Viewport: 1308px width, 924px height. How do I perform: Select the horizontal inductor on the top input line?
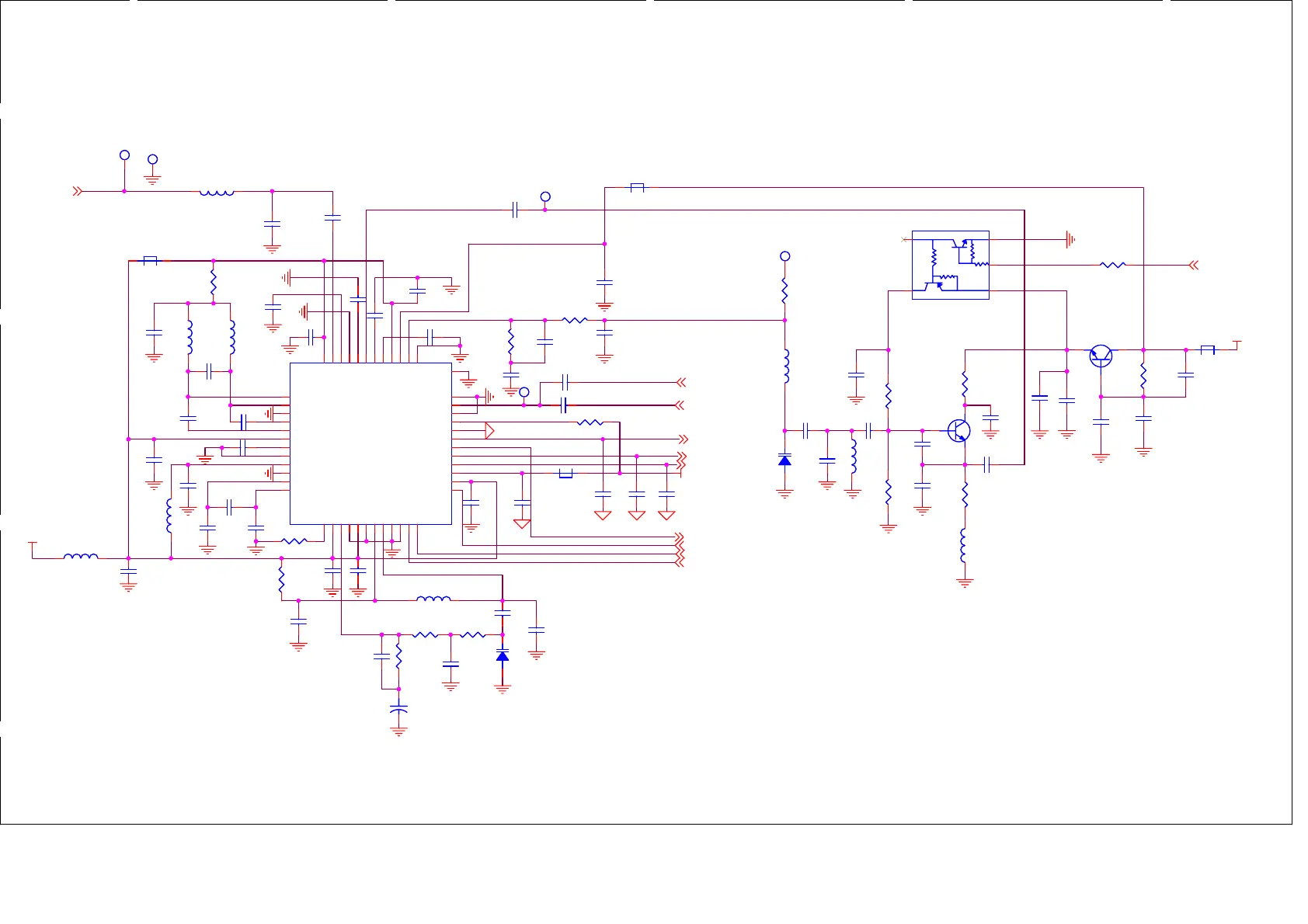[217, 193]
